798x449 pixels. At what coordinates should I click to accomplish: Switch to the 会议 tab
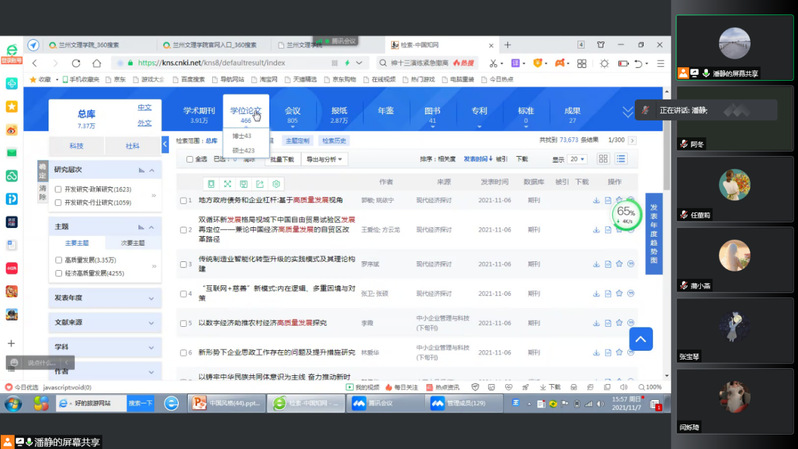coord(292,115)
